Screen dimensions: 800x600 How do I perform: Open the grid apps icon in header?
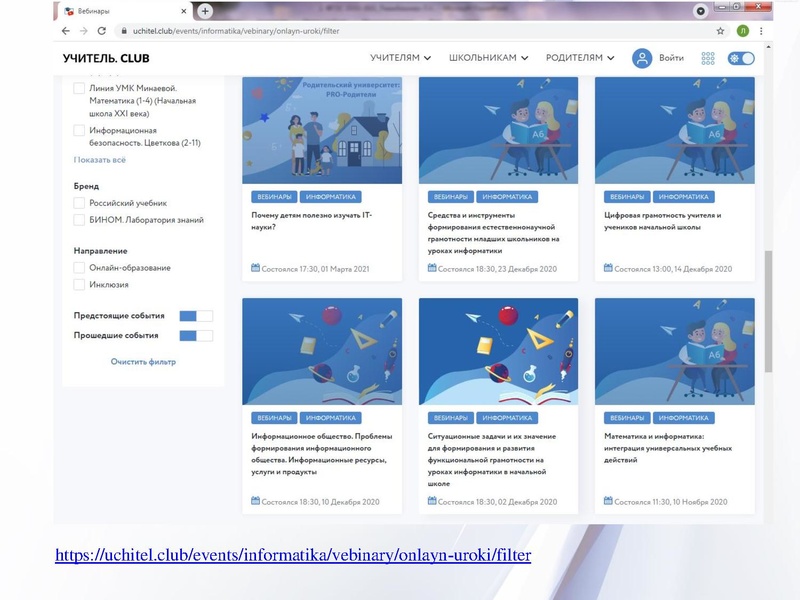[x=708, y=58]
